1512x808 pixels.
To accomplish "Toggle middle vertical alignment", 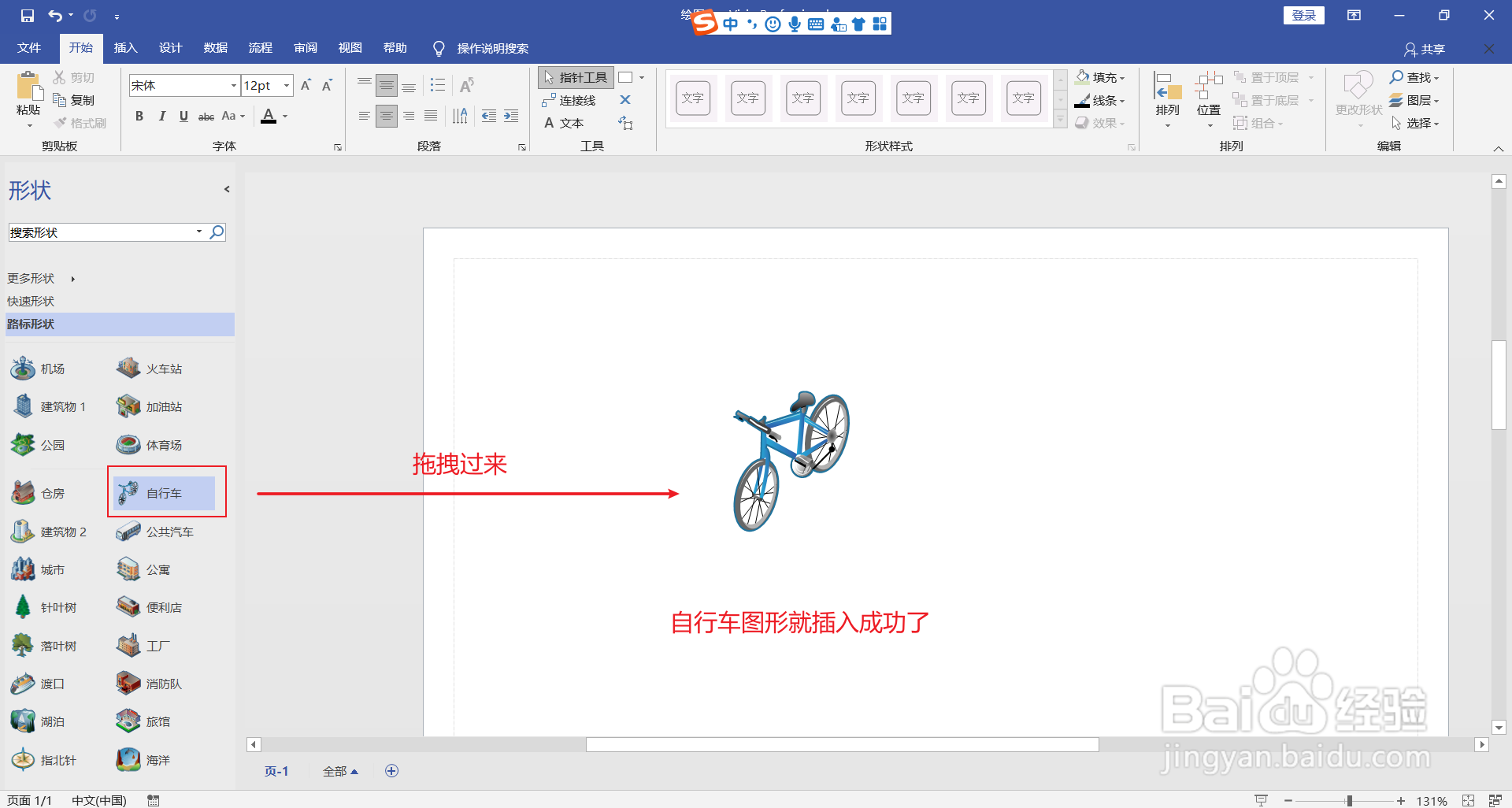I will (x=387, y=85).
